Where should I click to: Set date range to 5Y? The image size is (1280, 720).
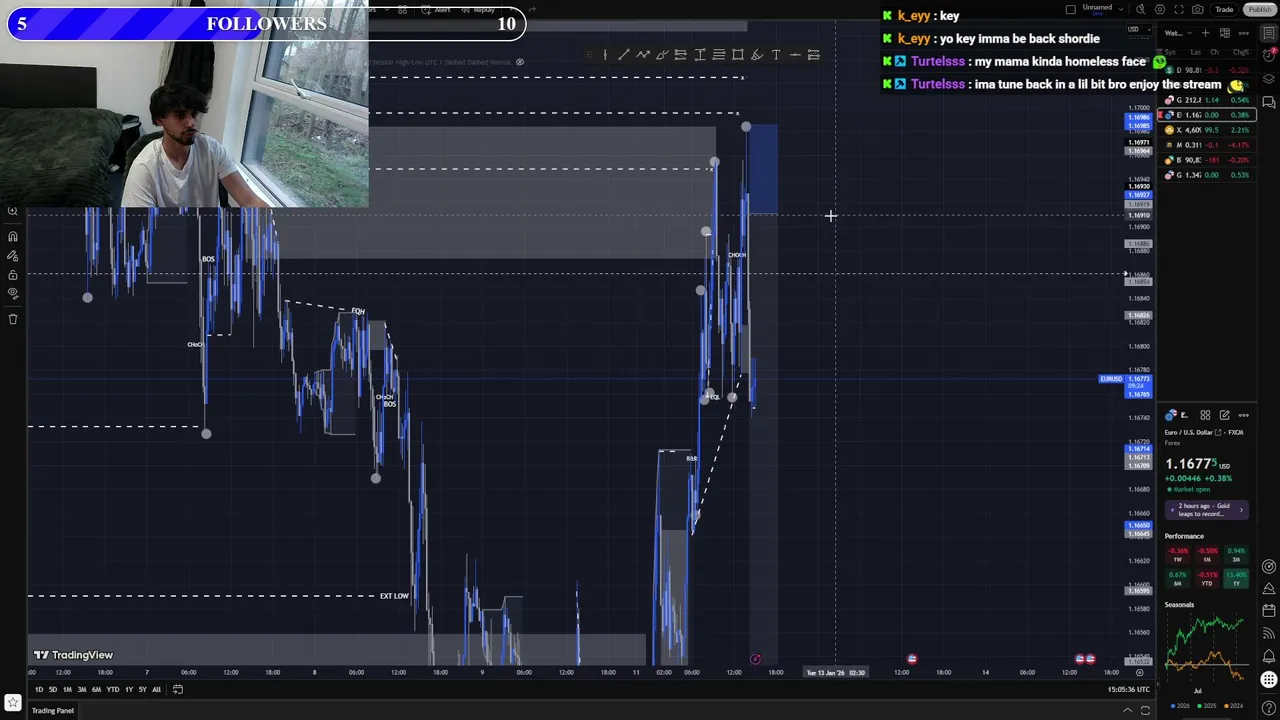142,690
